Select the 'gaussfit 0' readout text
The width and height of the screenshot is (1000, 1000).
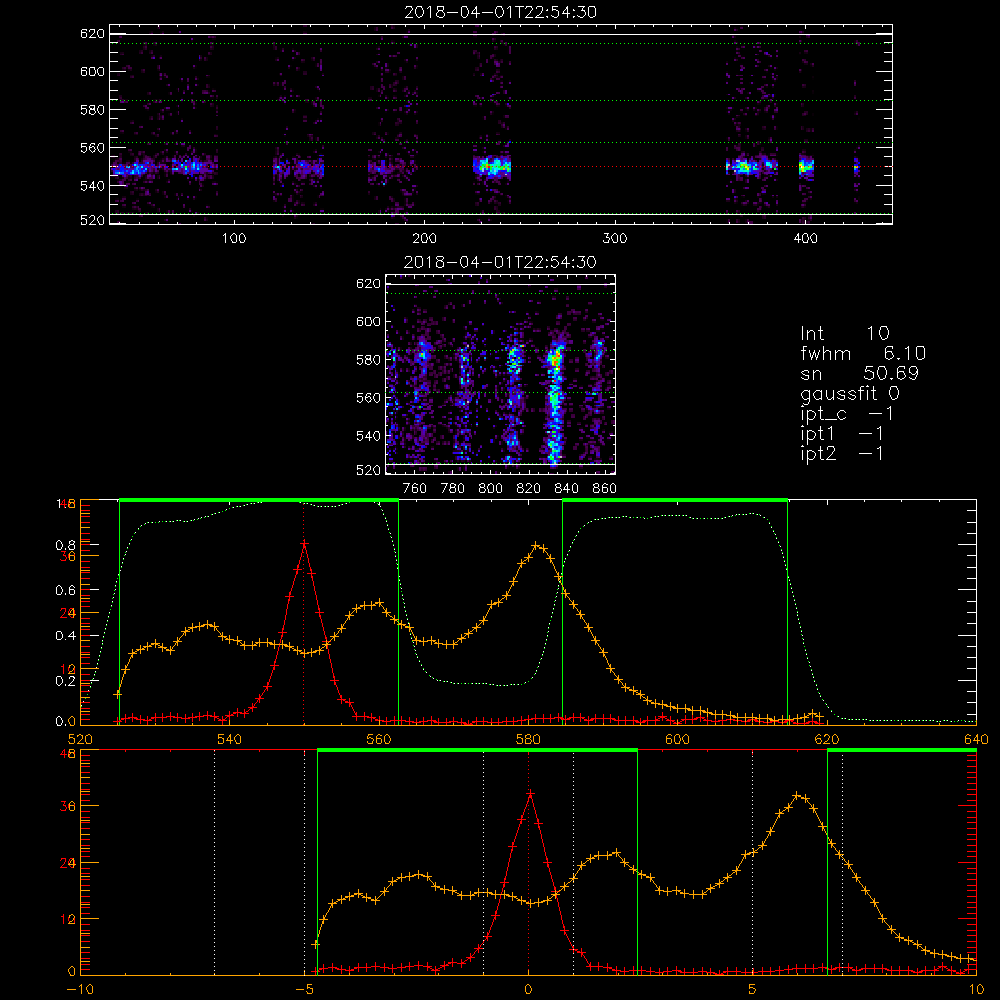tap(849, 393)
